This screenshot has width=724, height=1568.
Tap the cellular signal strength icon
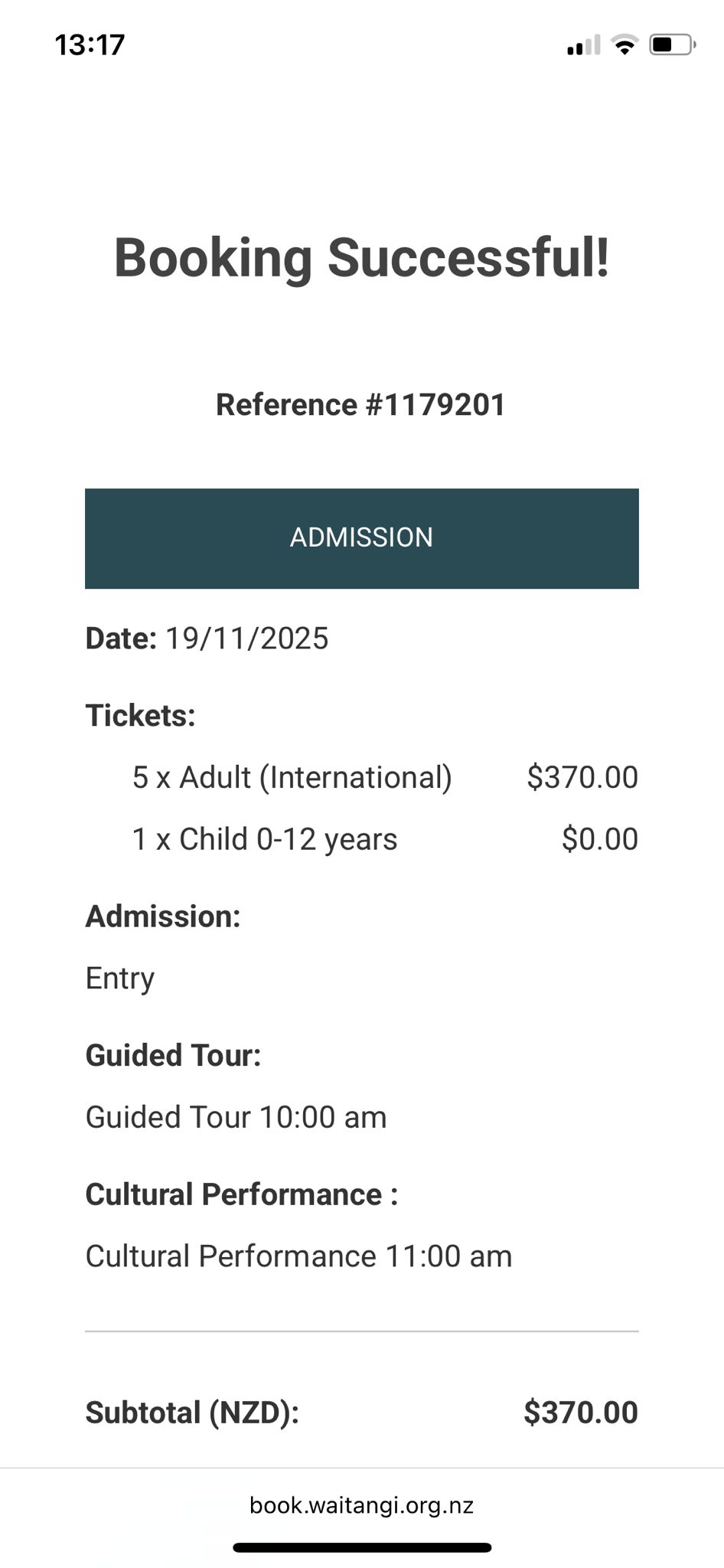(583, 46)
